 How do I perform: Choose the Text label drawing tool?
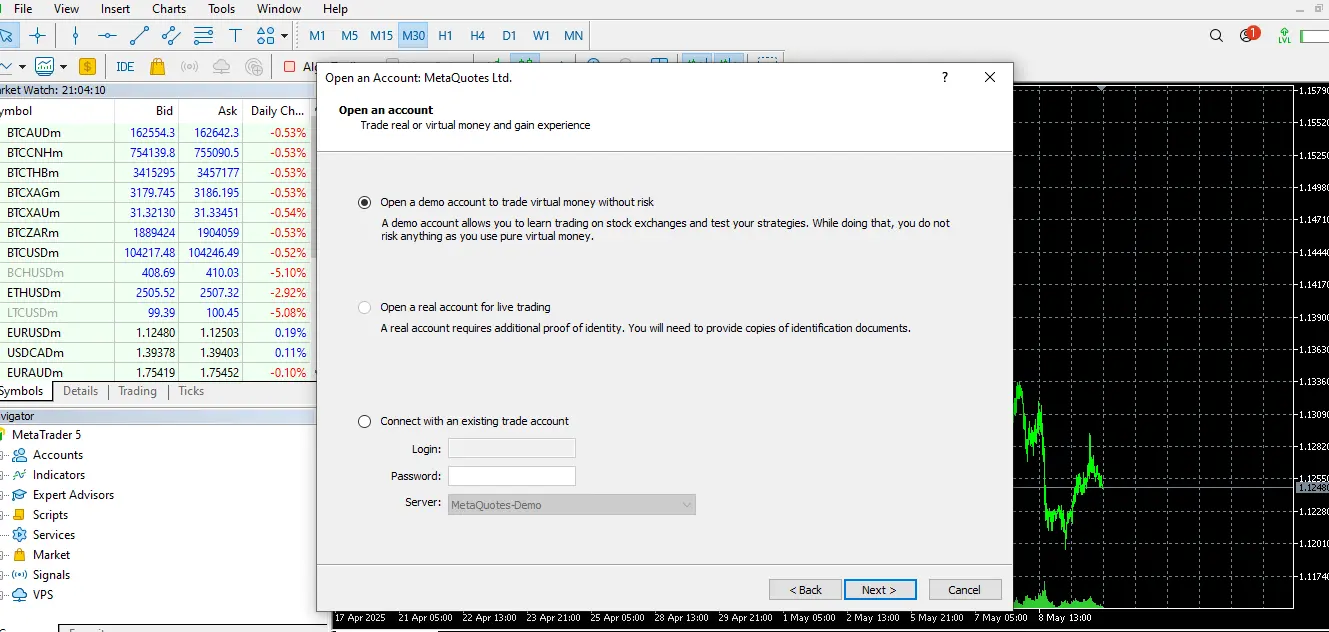[235, 36]
